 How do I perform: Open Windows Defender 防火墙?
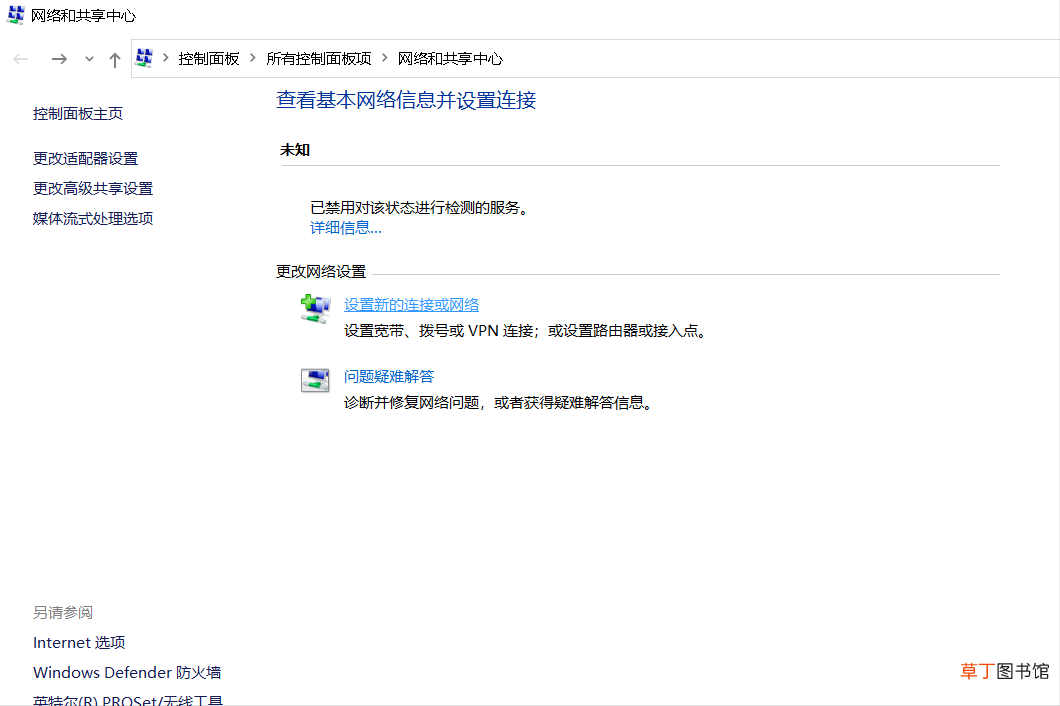coord(127,672)
